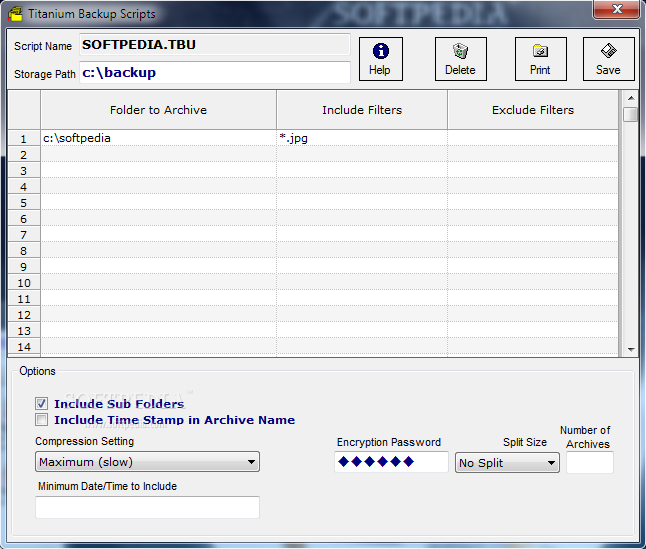Screen dimensions: 646x549
Task: Select row header 8
Action: tap(24, 251)
